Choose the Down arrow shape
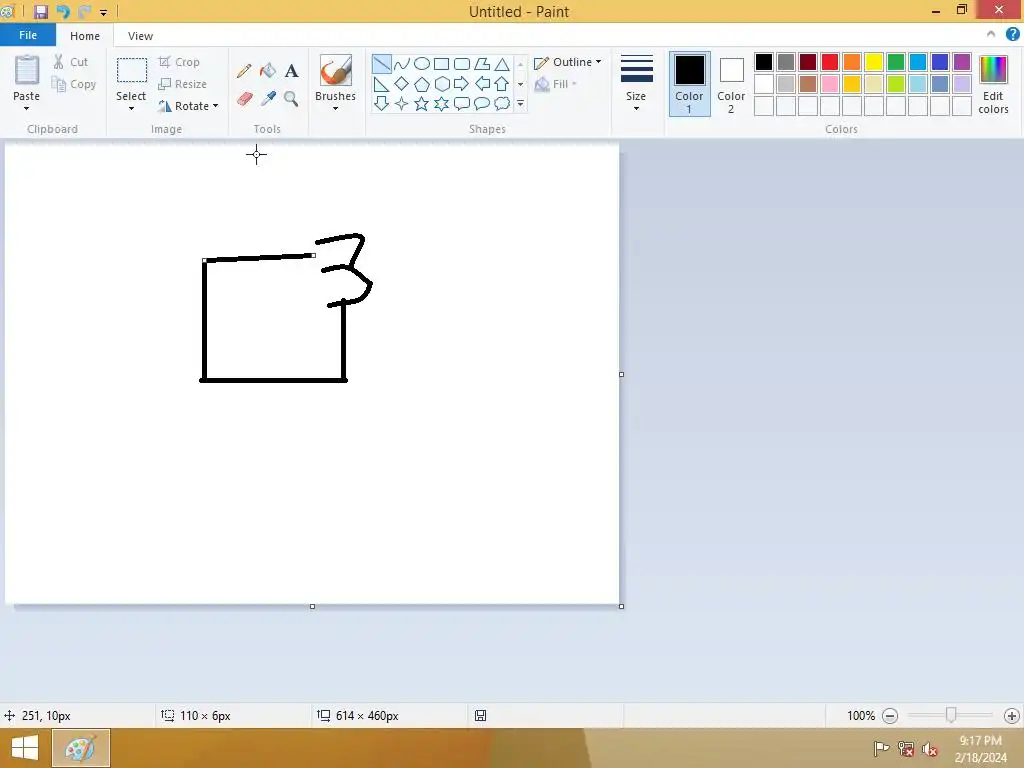The image size is (1024, 768). [x=381, y=103]
